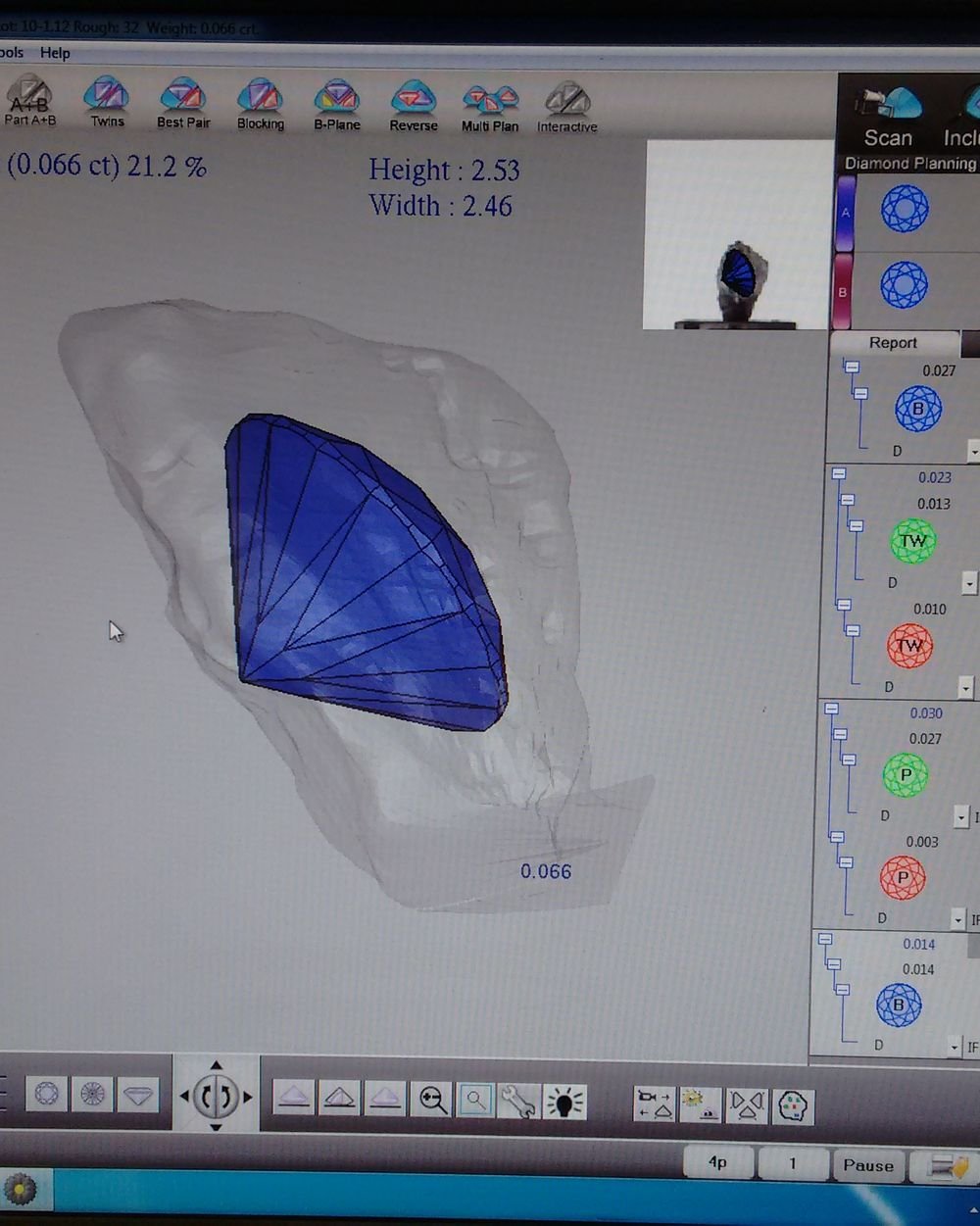This screenshot has width=980, height=1226.
Task: Open the dropdown under the 0.013 TW stone
Action: click(969, 583)
